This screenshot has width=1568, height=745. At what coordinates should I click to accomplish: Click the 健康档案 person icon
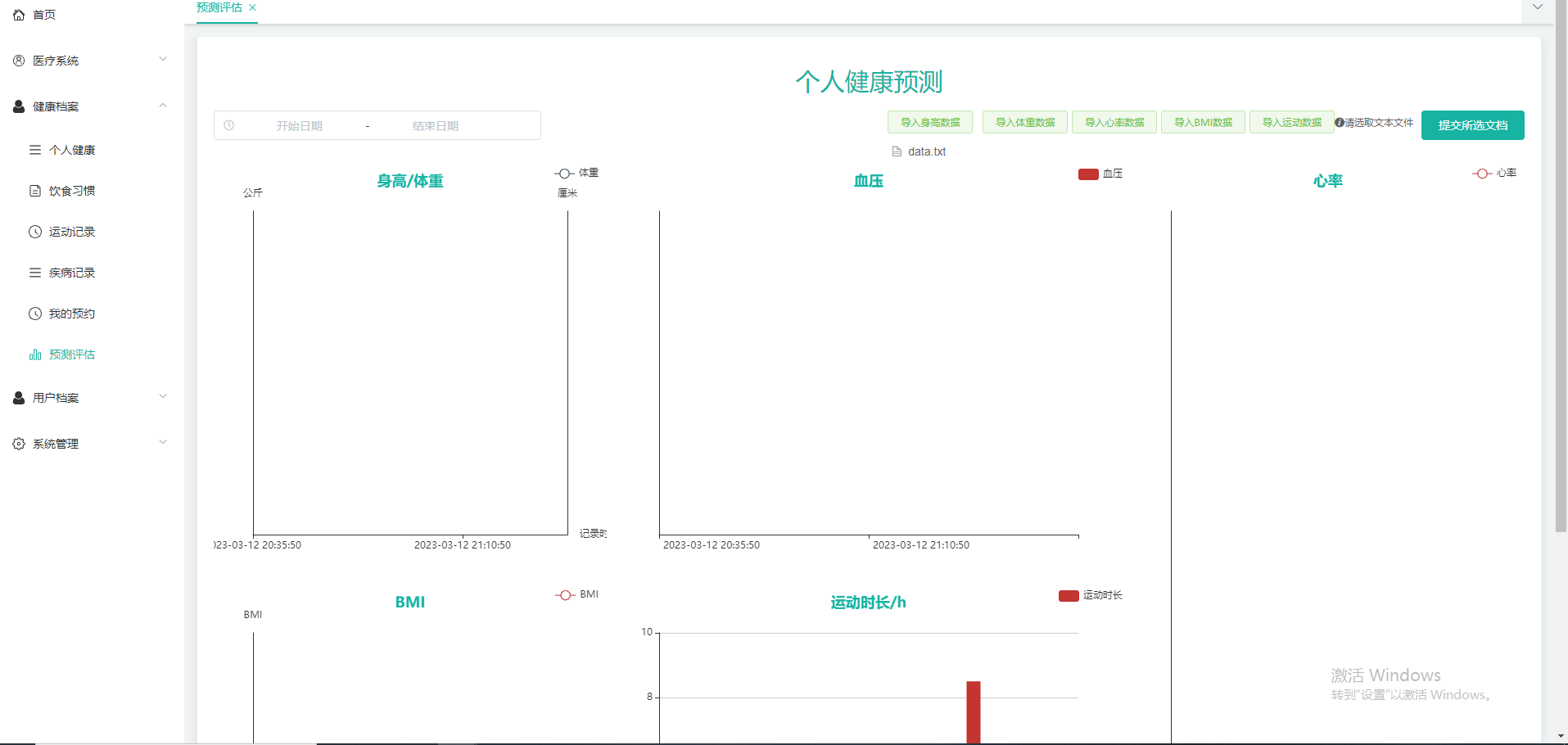click(19, 106)
